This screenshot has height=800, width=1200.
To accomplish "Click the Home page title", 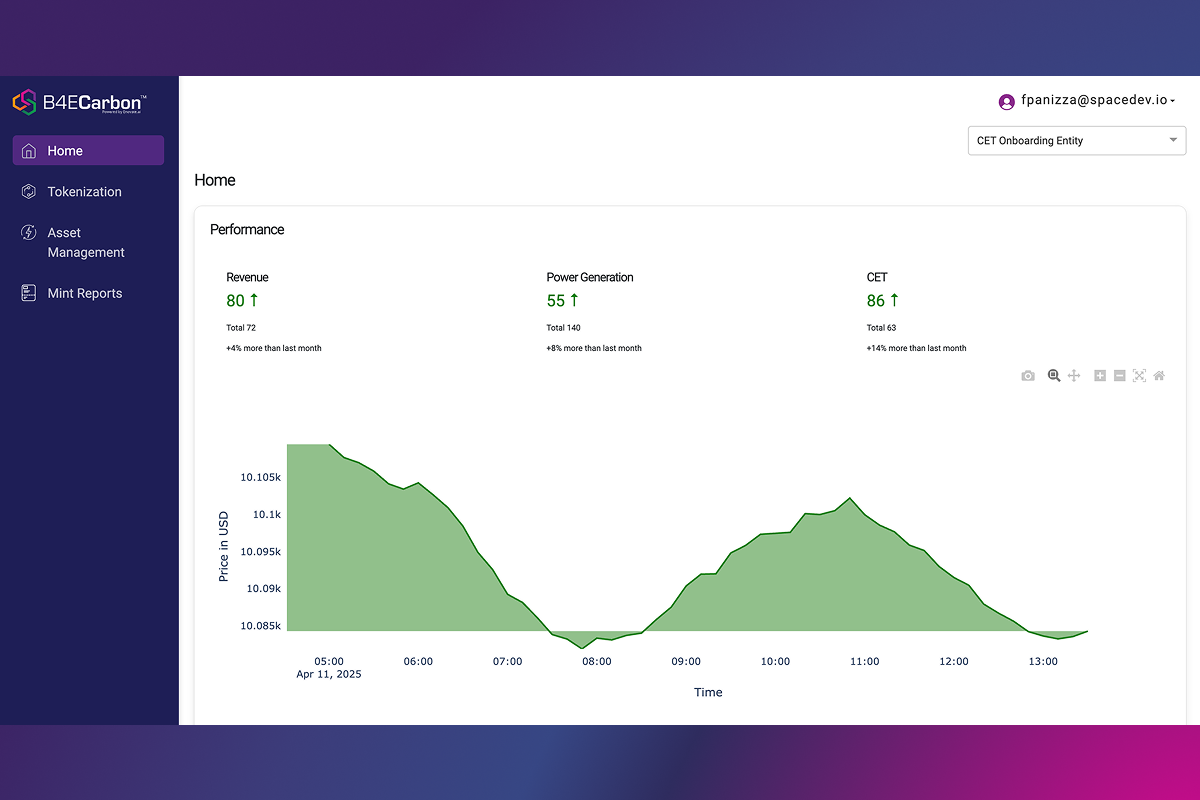I will (215, 181).
